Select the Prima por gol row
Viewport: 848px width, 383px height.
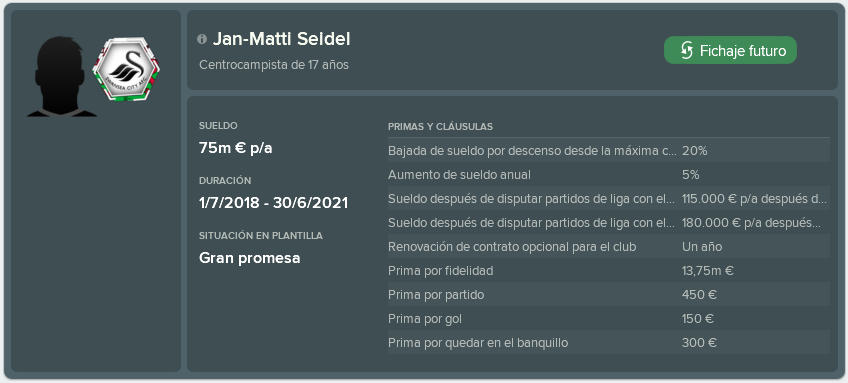coord(608,319)
